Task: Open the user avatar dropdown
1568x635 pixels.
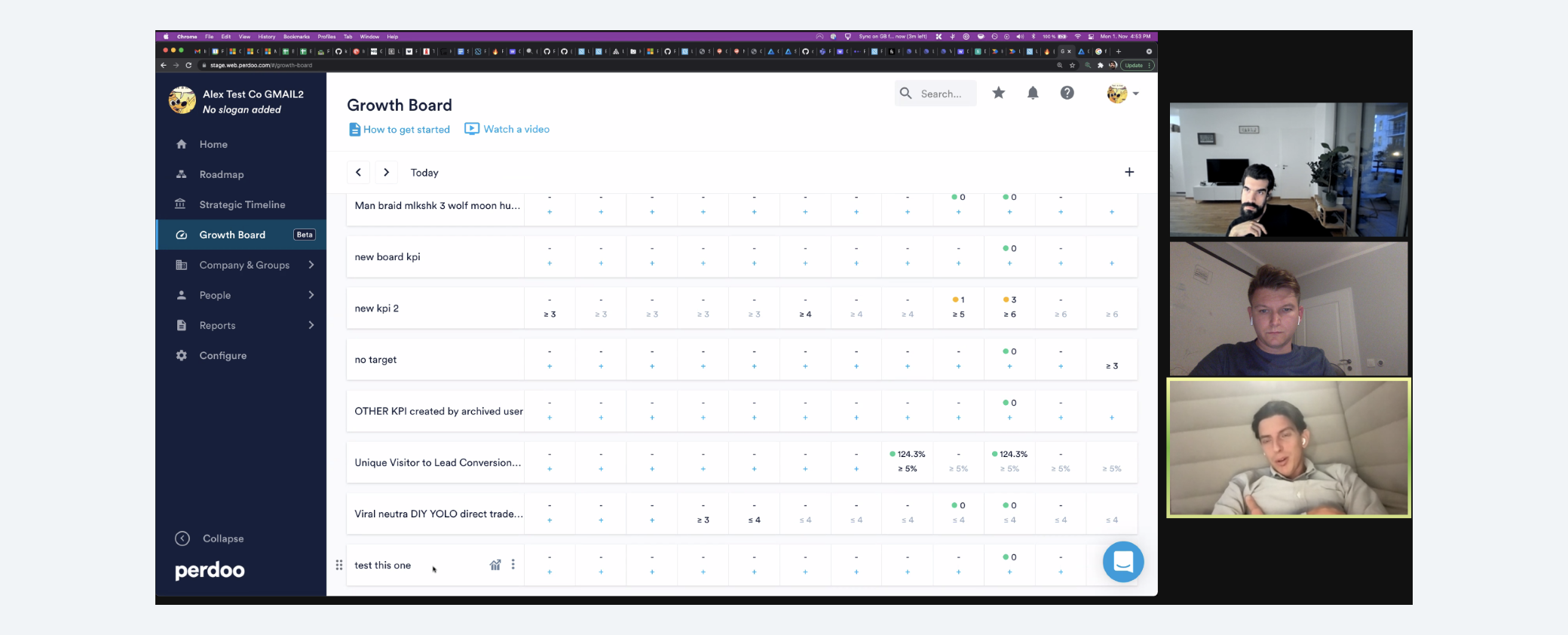Action: (1122, 94)
